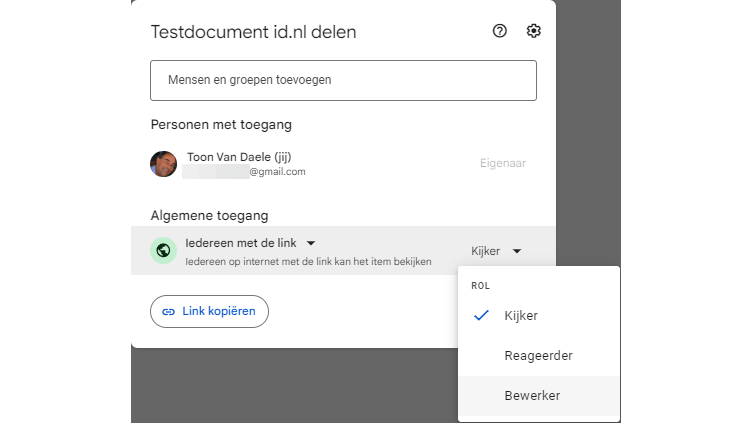Expand the Kijker role dropdown button
The height and width of the screenshot is (423, 752).
(x=496, y=251)
